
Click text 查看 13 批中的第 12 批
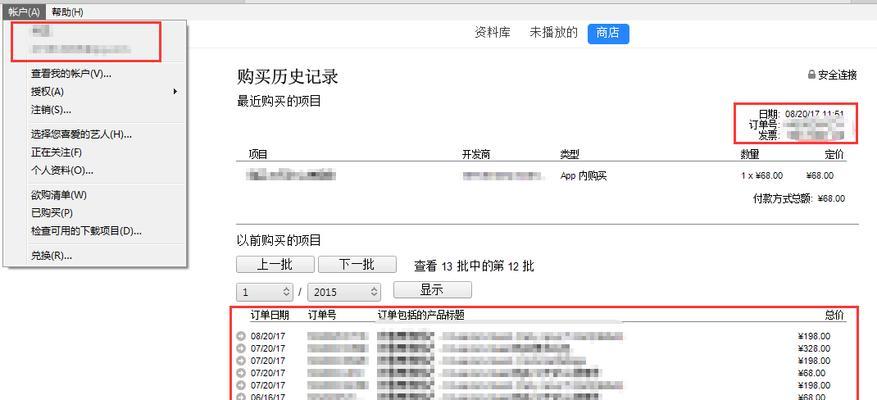pos(474,266)
